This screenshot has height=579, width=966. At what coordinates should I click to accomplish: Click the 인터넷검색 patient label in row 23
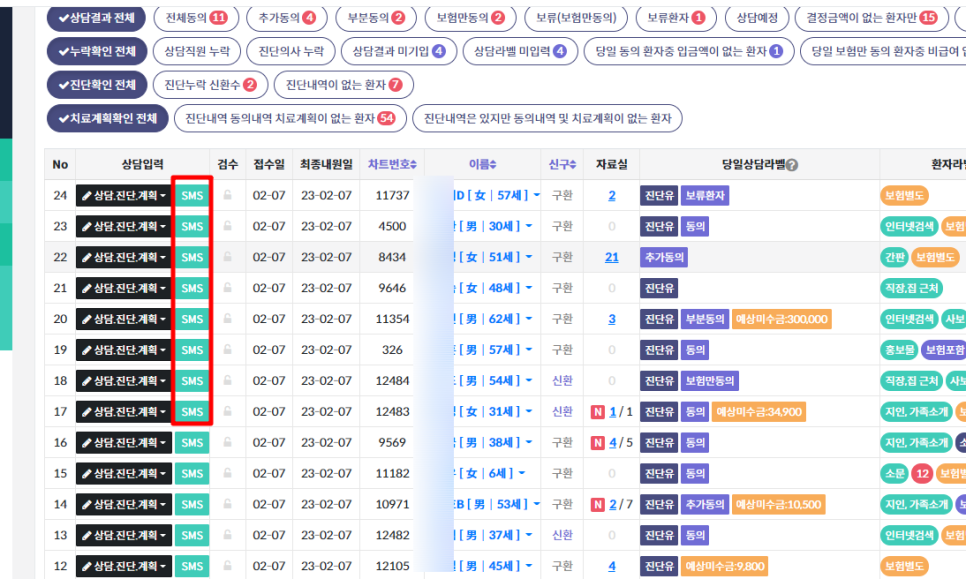(x=908, y=227)
